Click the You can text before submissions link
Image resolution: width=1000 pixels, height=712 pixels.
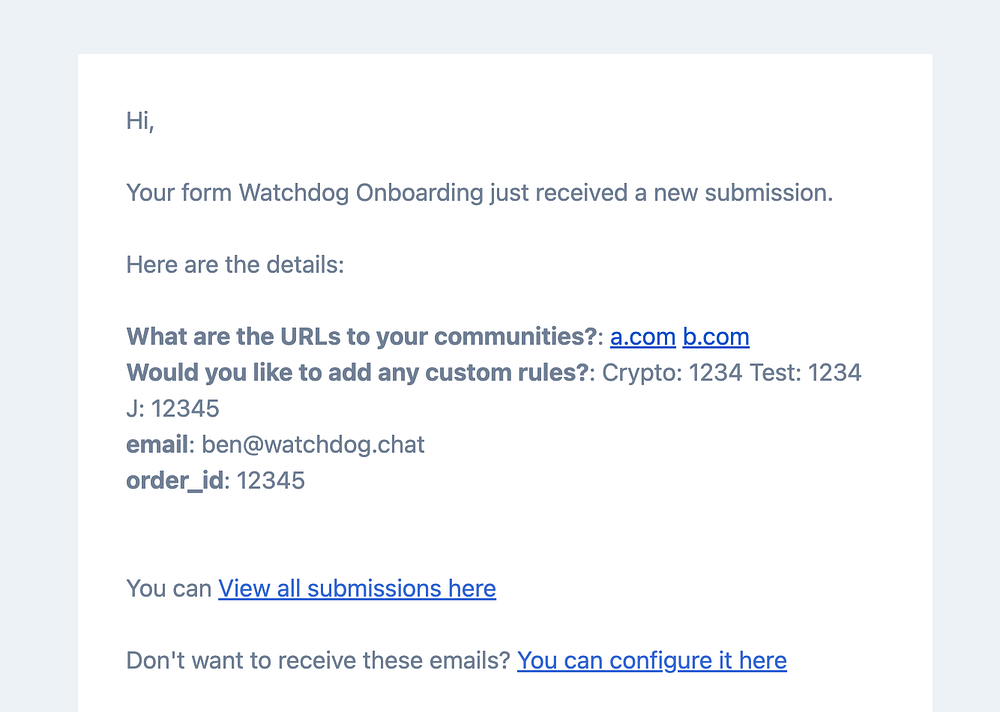point(168,588)
